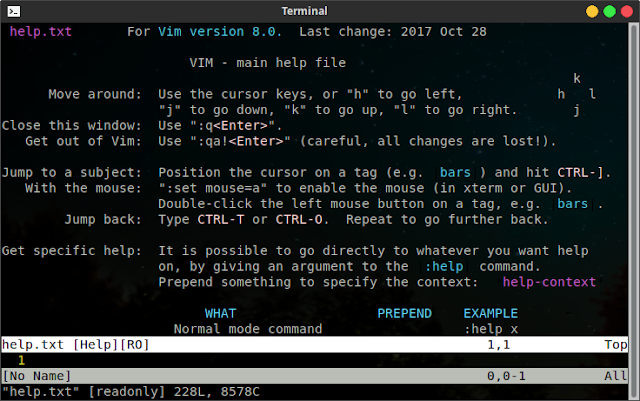
Task: Click the yellow minimize window button
Action: click(586, 11)
